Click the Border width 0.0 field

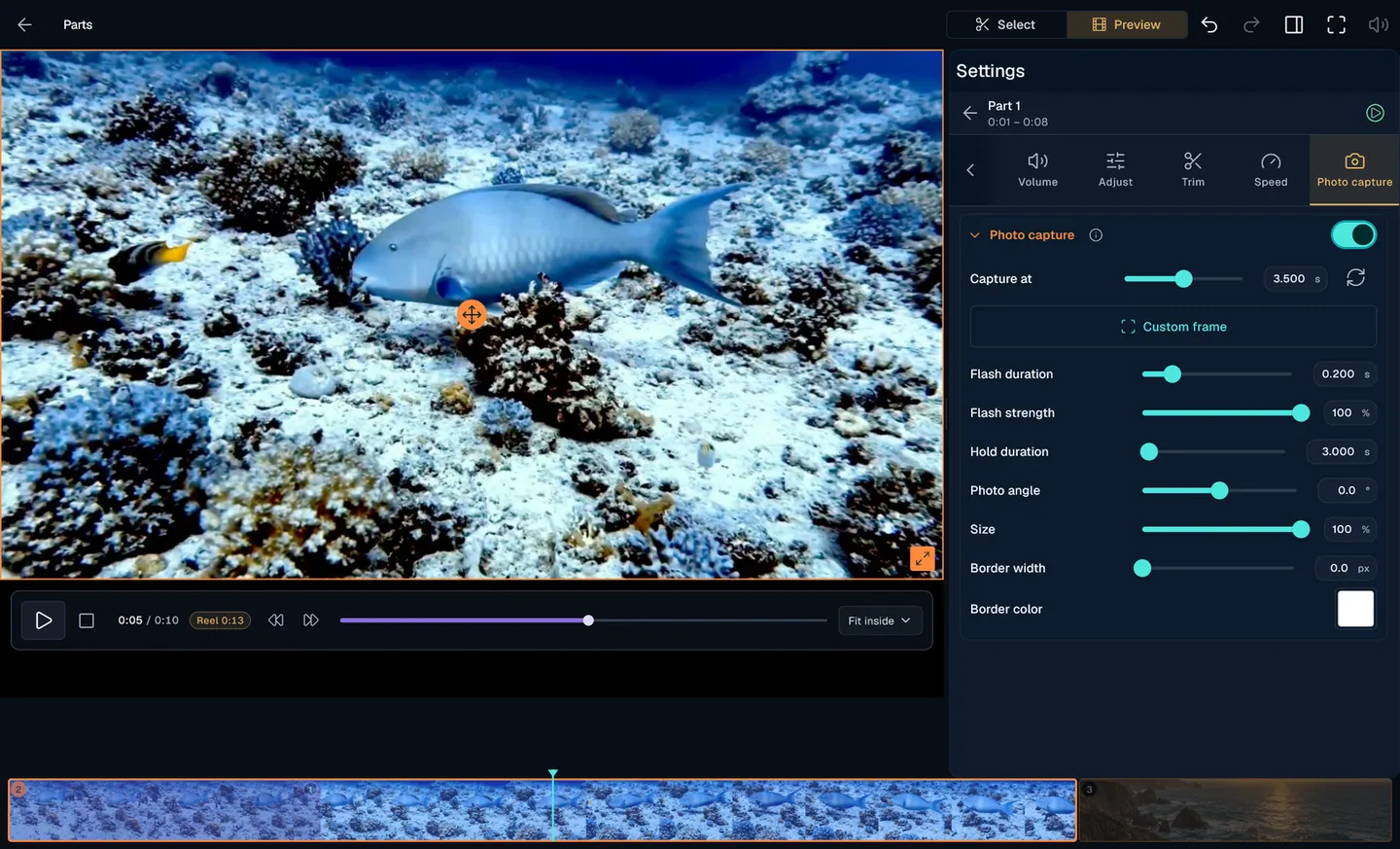pyautogui.click(x=1347, y=568)
